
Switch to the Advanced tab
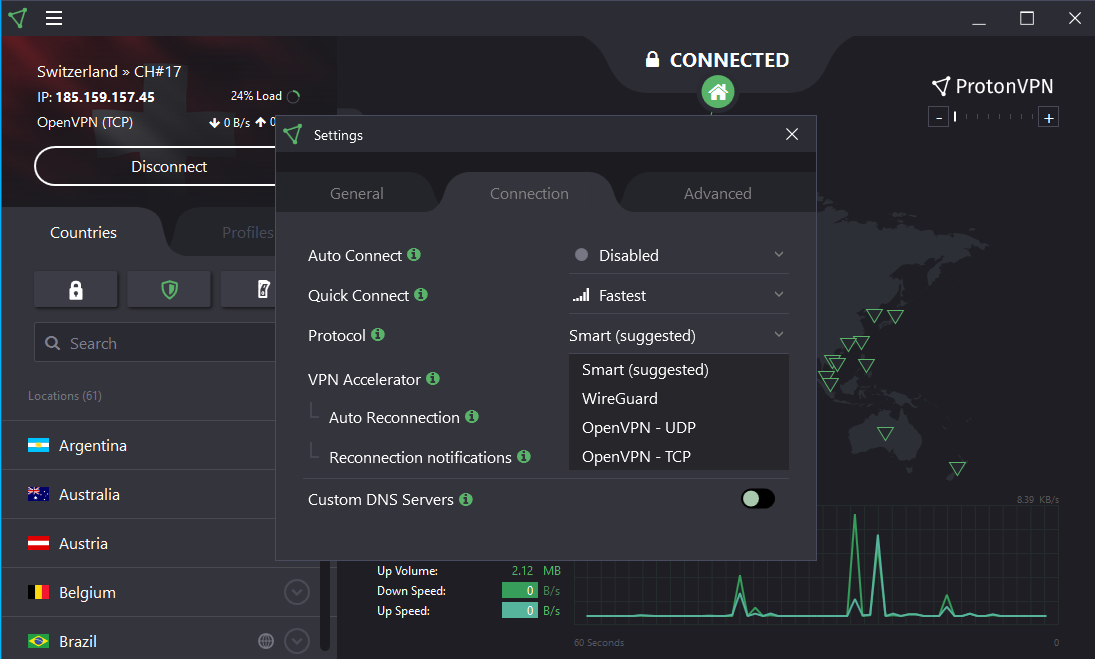point(717,193)
